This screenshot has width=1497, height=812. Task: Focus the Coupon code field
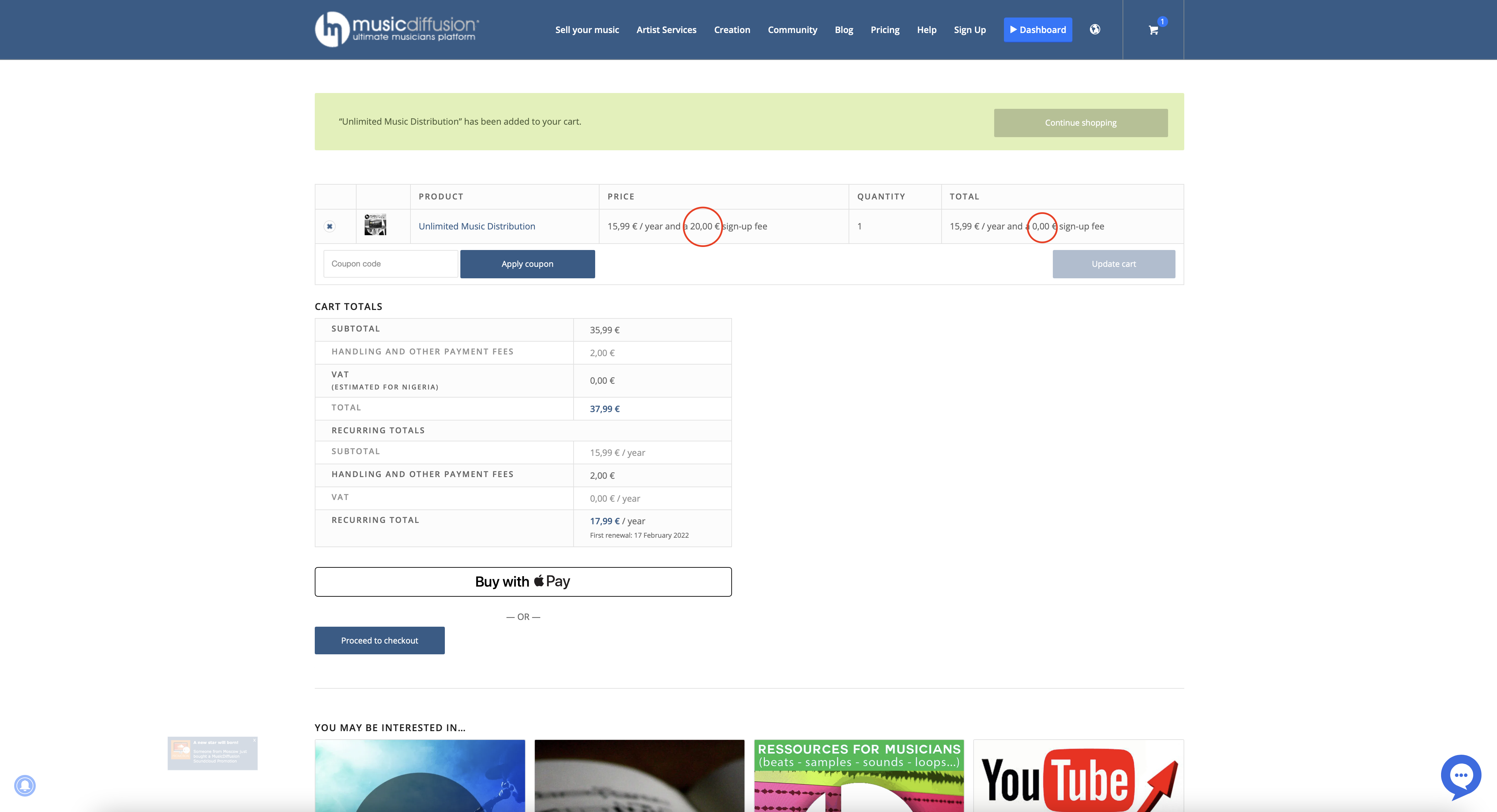pyautogui.click(x=391, y=264)
